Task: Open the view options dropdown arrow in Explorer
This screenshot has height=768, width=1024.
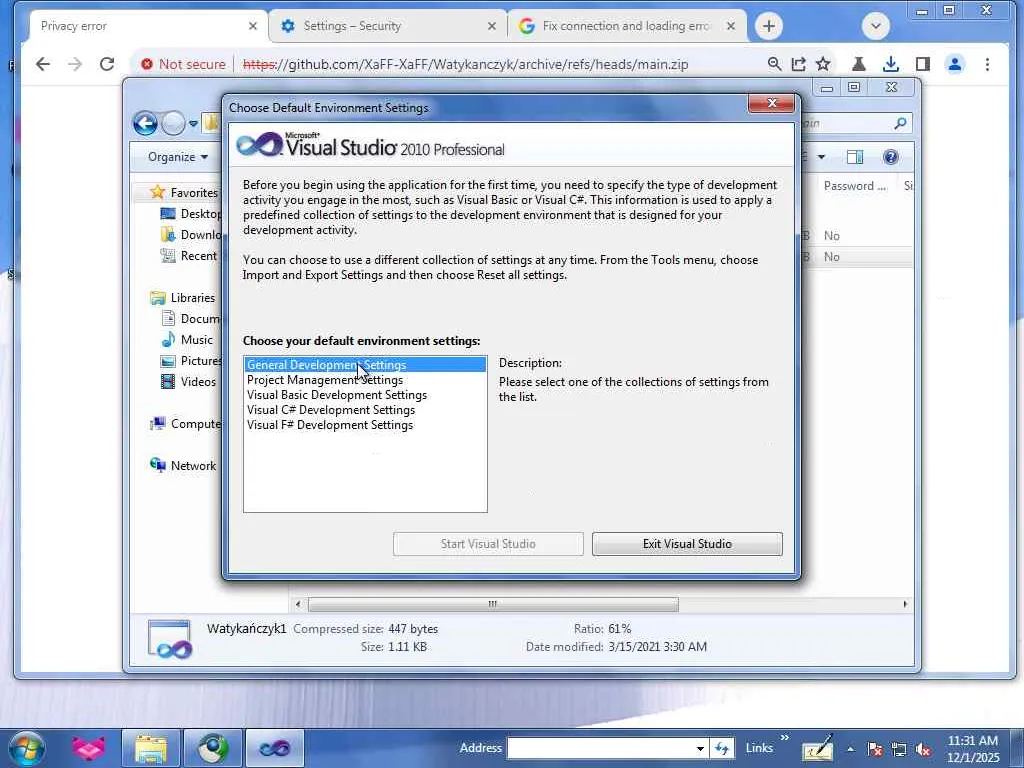Action: coord(821,157)
